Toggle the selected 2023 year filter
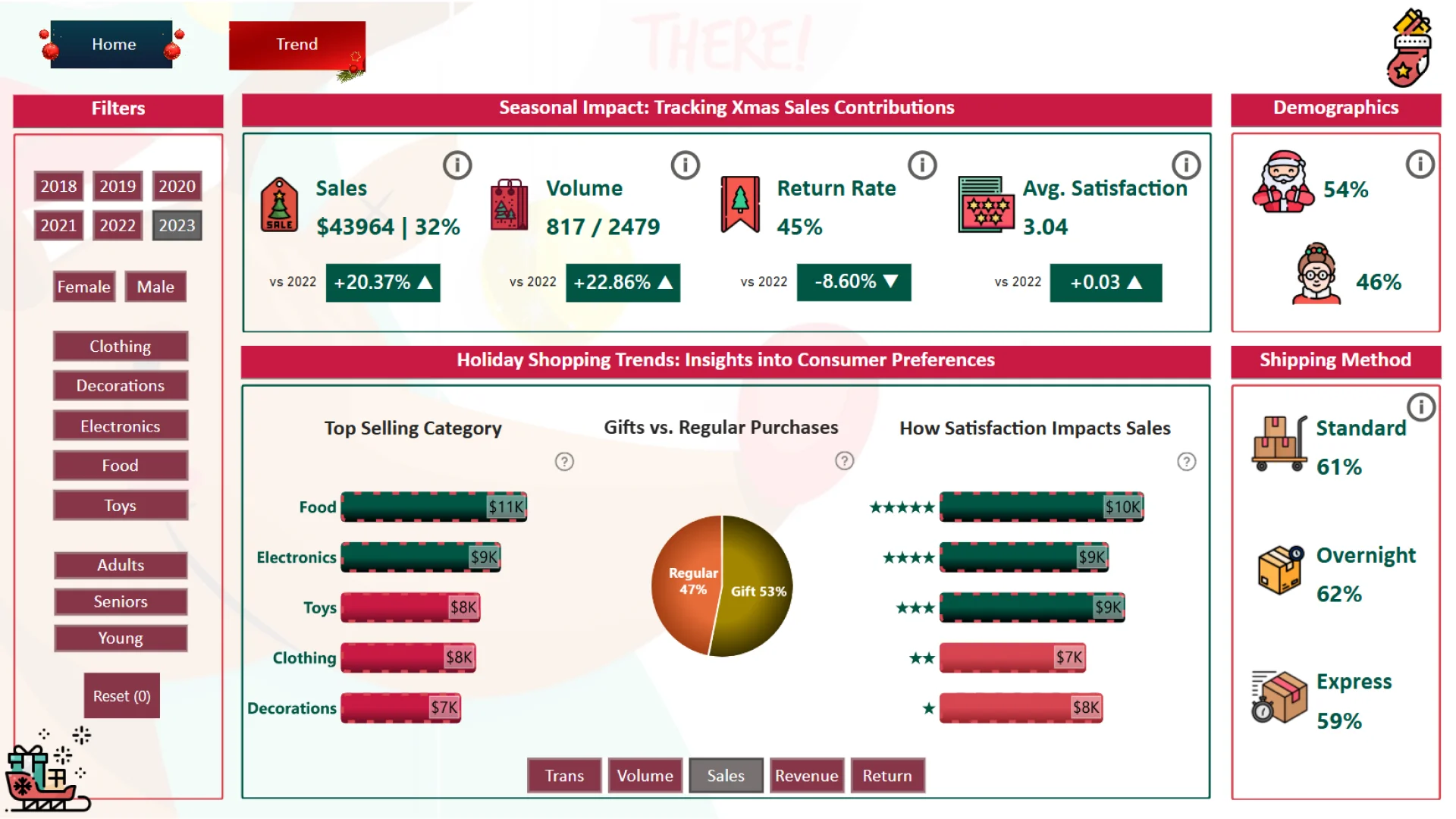1456x819 pixels. [177, 225]
